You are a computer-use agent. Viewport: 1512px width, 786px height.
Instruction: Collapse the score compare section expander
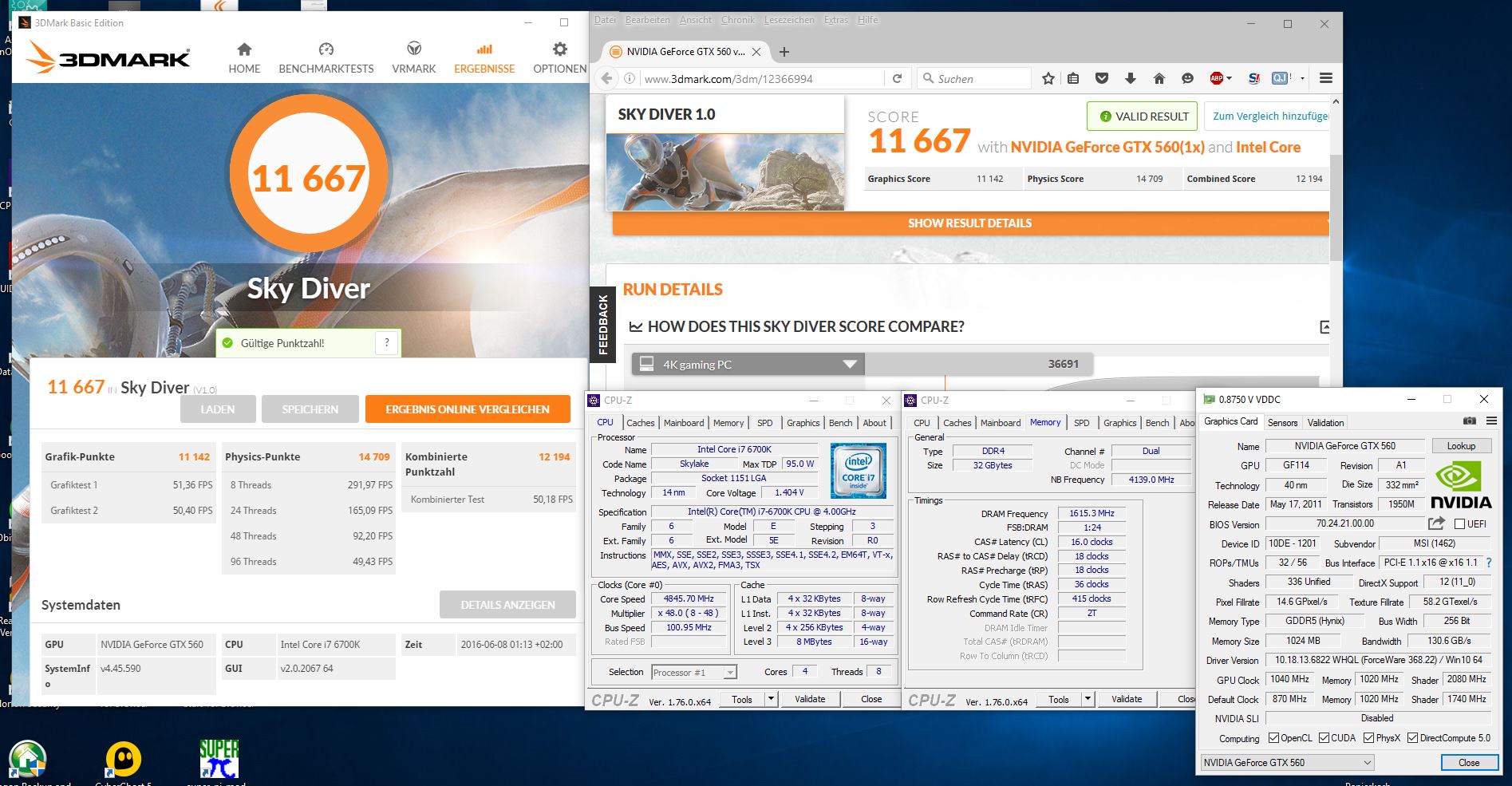(1324, 327)
